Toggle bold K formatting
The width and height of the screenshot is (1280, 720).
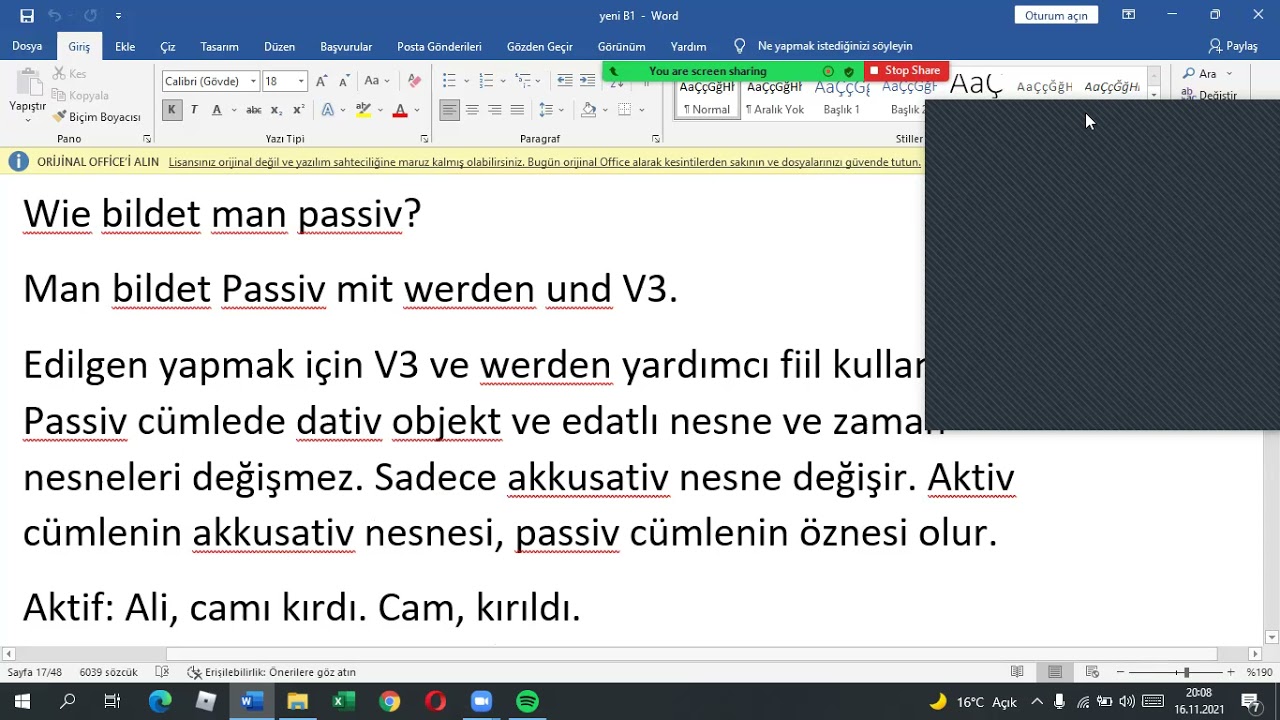[172, 110]
